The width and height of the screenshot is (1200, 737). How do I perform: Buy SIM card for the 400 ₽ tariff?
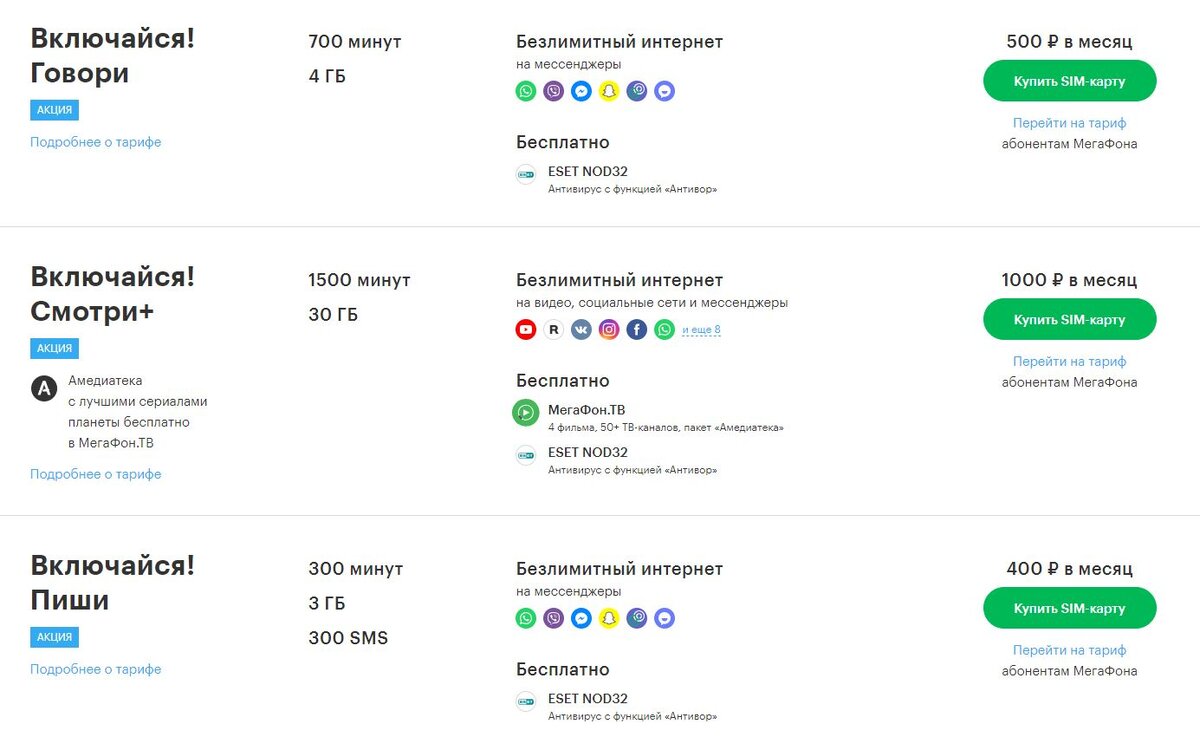pyautogui.click(x=1069, y=608)
